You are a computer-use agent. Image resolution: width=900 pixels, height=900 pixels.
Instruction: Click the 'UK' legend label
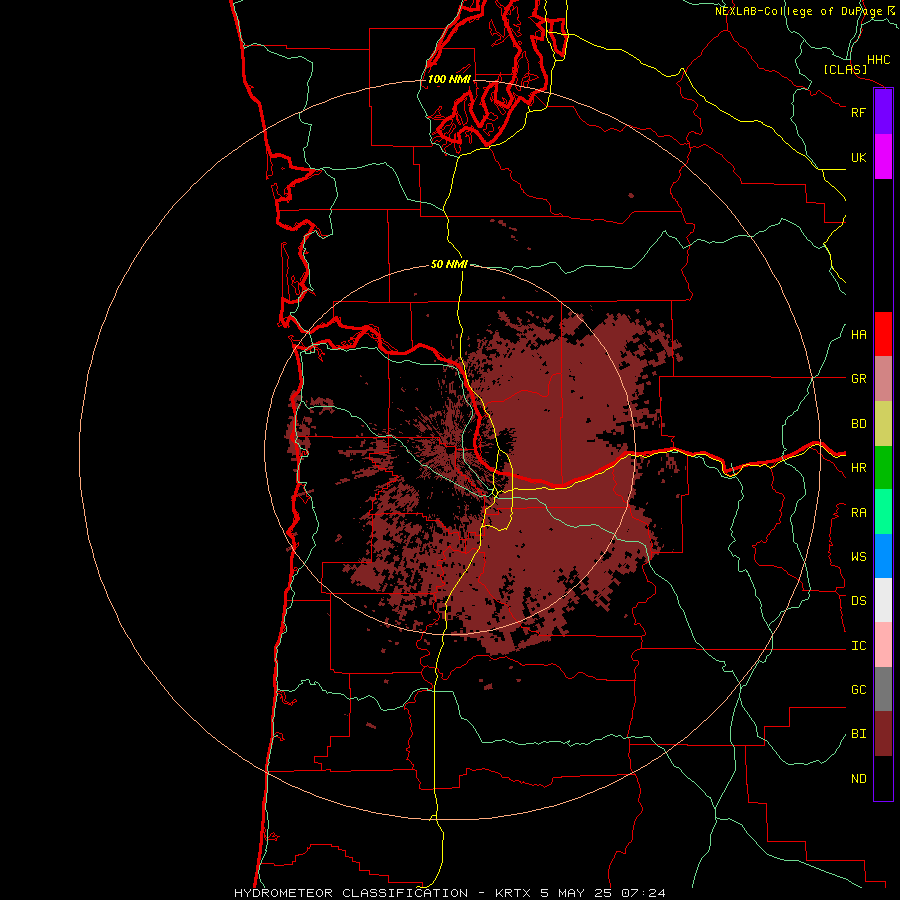[858, 157]
